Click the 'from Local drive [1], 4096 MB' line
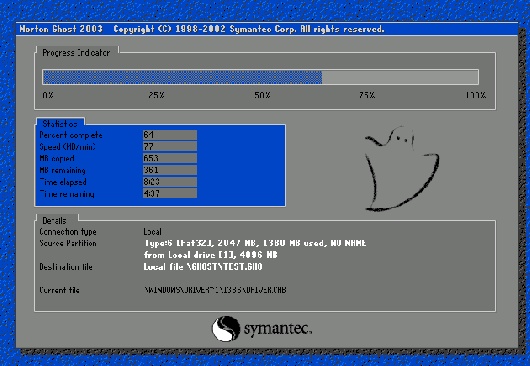The height and width of the screenshot is (366, 530). point(211,255)
